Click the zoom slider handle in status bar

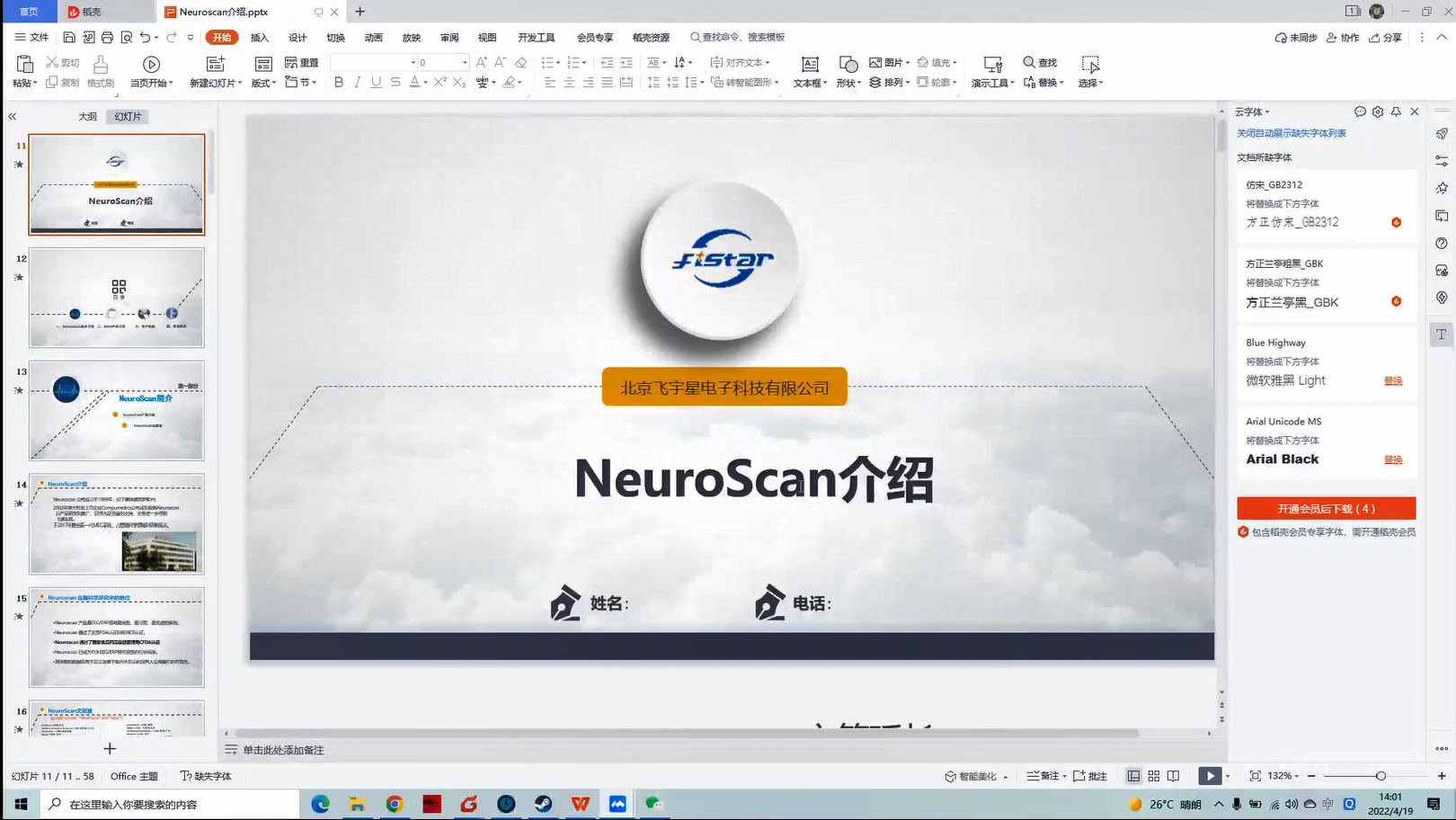tap(1381, 776)
